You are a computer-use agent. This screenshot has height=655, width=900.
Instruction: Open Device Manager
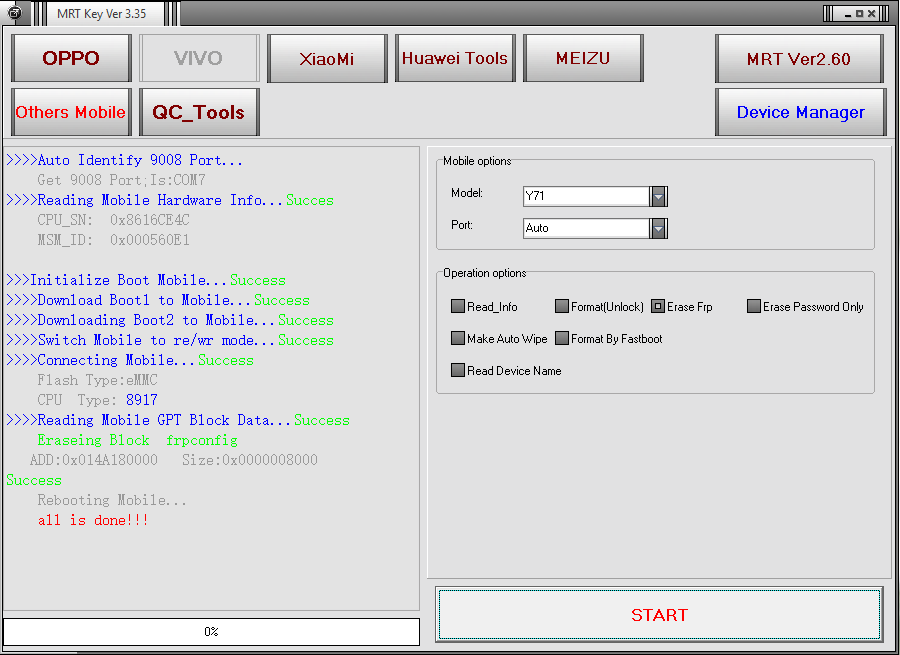[x=801, y=112]
